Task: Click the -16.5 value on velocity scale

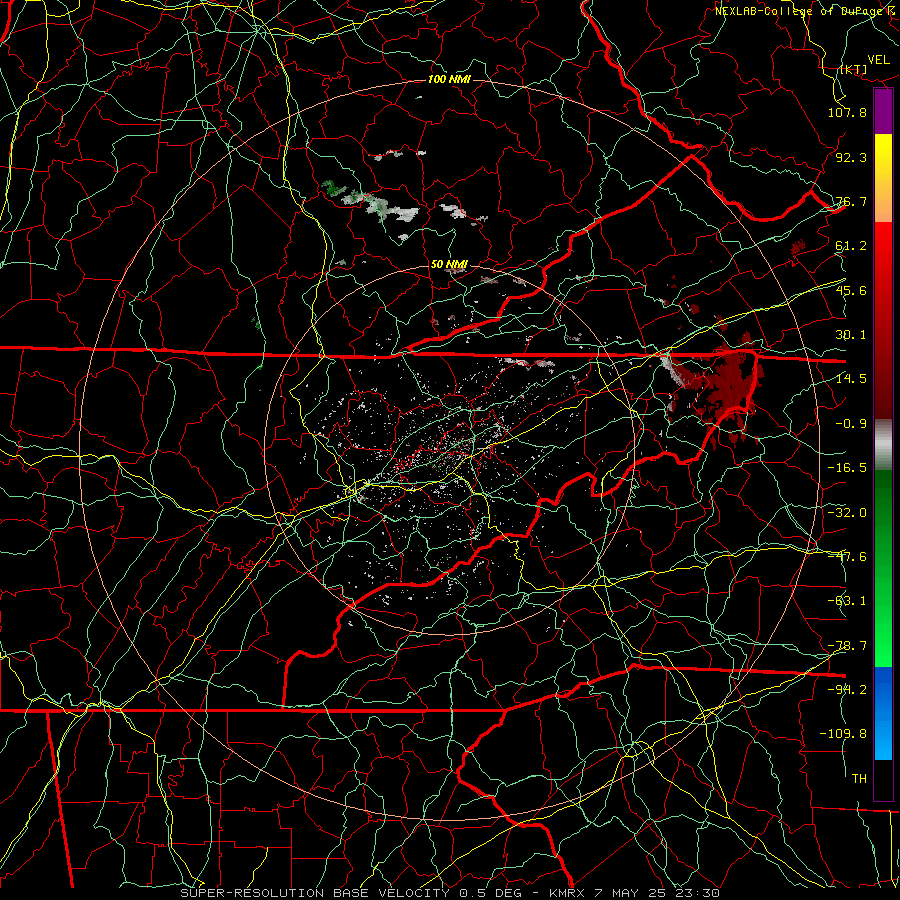Action: [x=847, y=468]
